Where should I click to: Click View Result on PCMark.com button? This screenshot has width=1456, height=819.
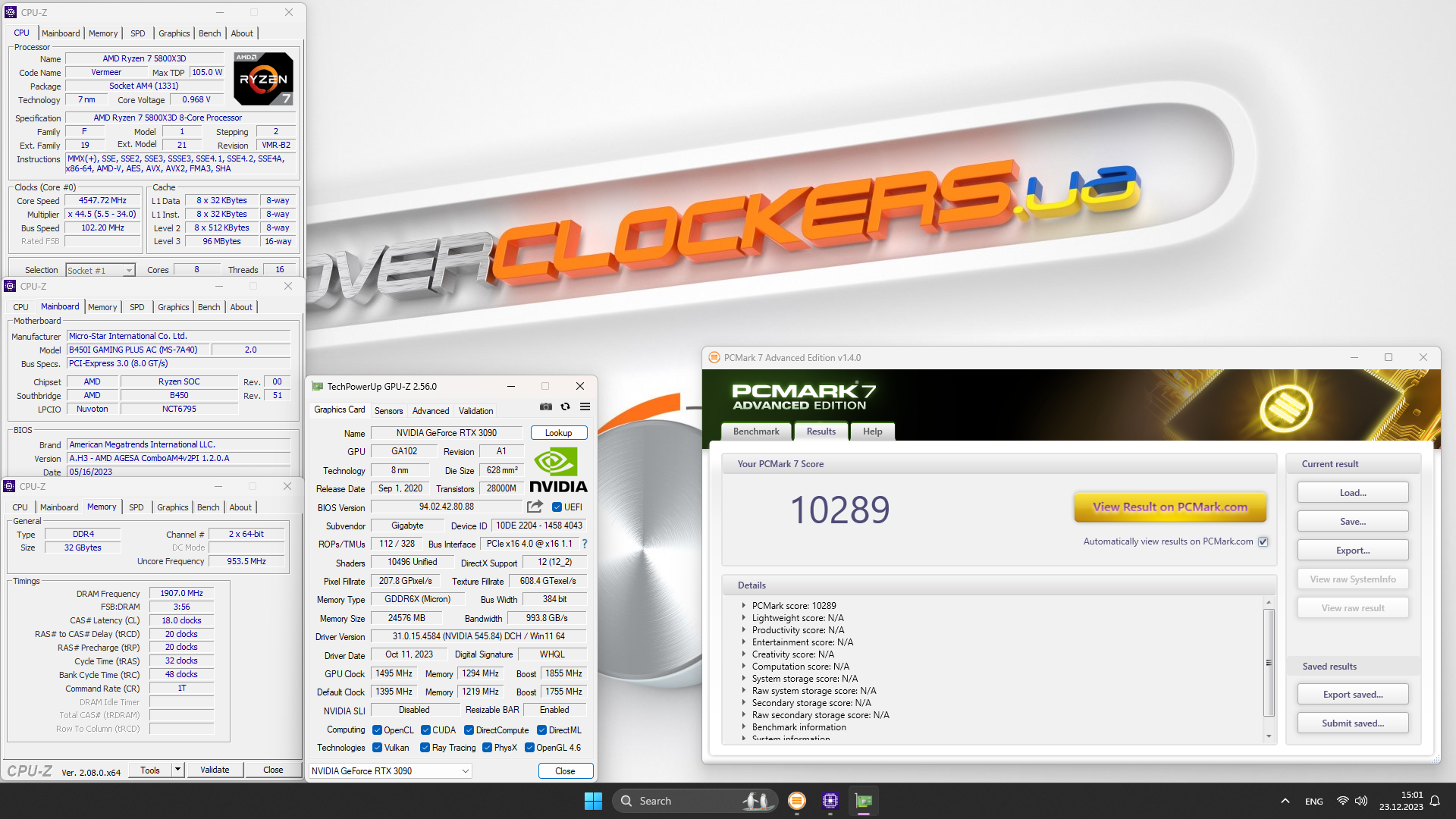pos(1170,507)
